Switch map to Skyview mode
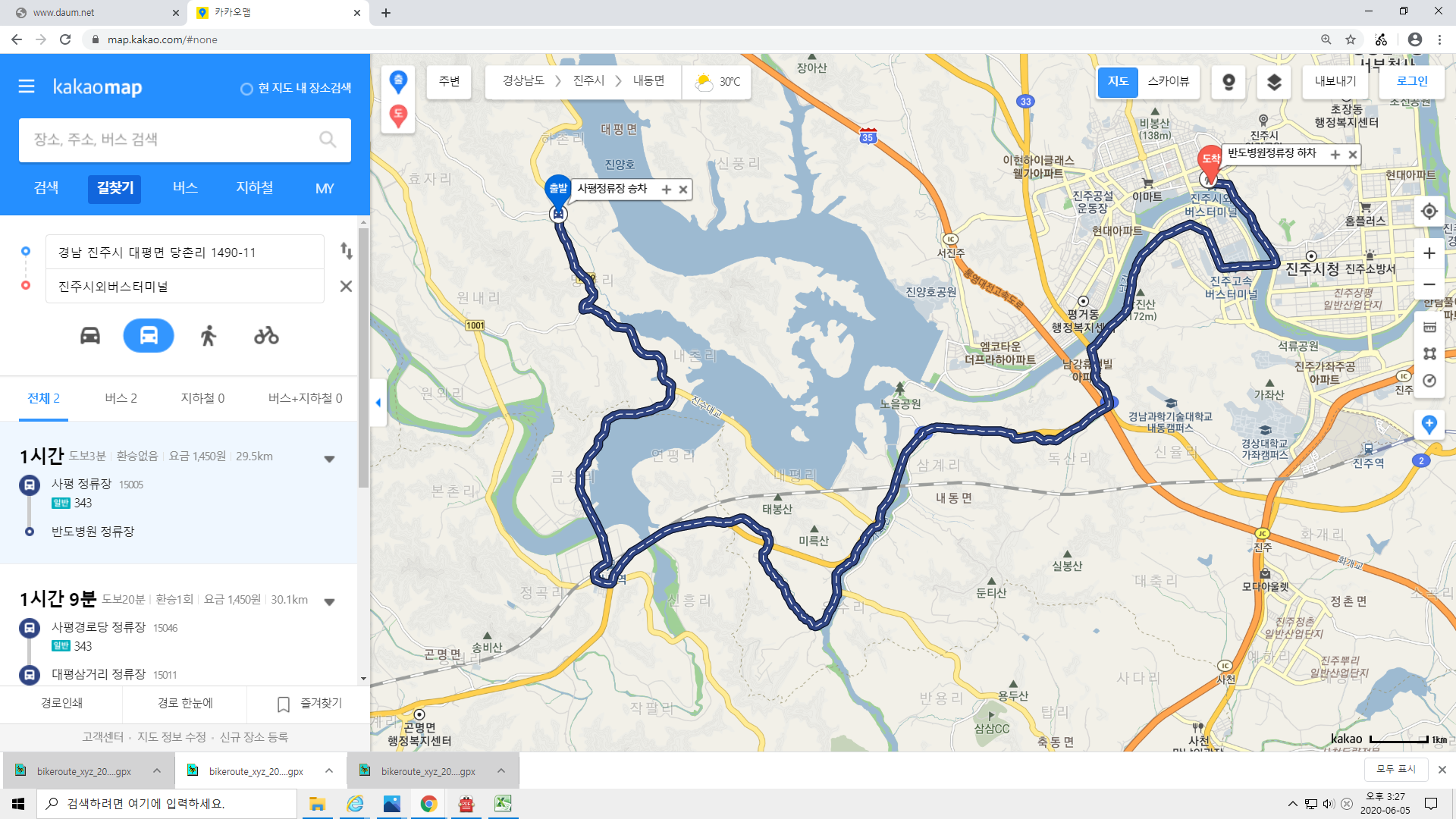This screenshot has width=1456, height=819. pos(1168,81)
